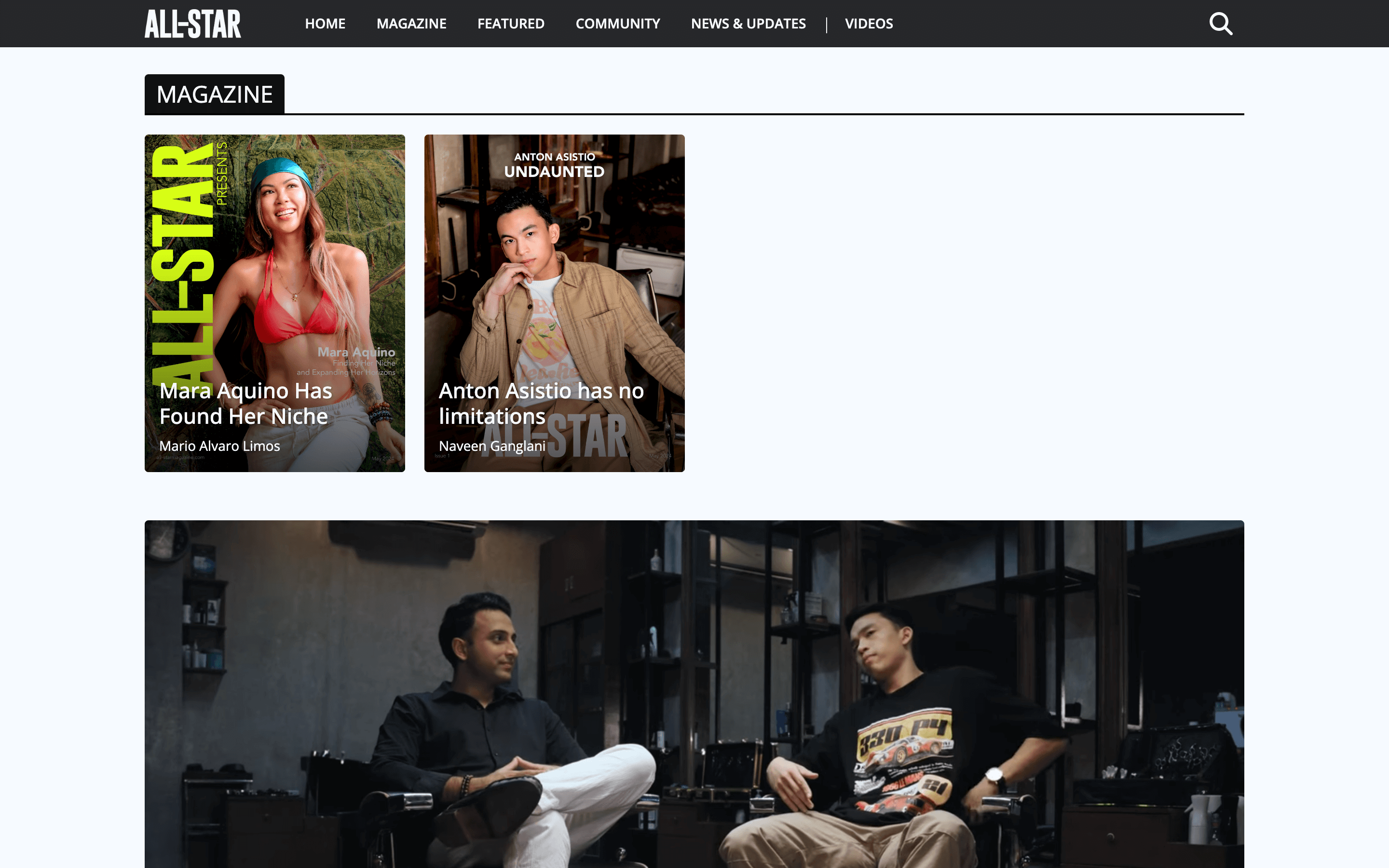Go to the HOME menu item

pyautogui.click(x=325, y=24)
